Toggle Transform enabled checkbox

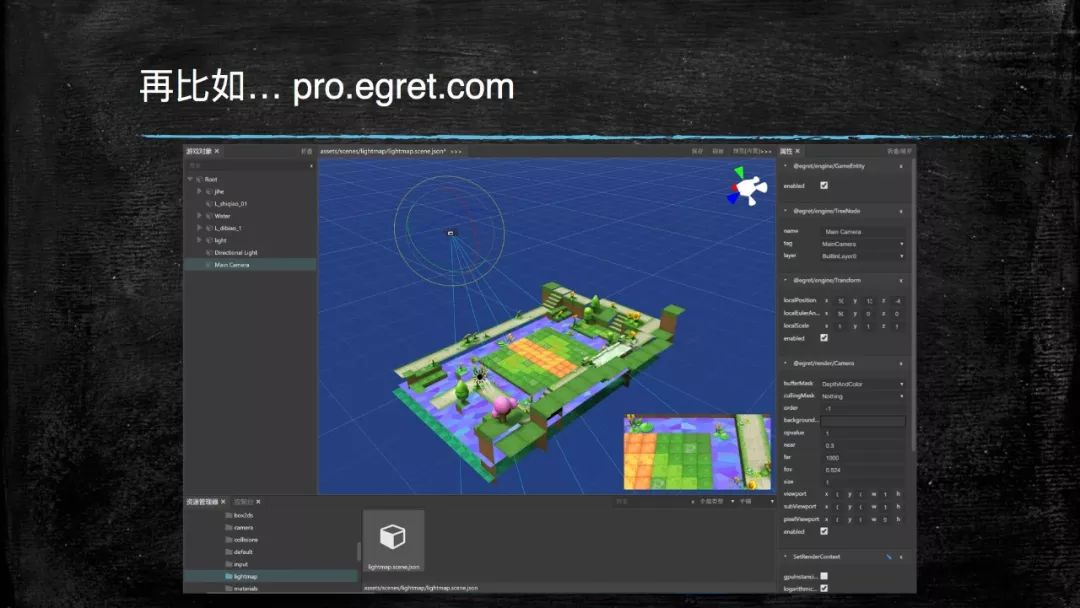824,338
